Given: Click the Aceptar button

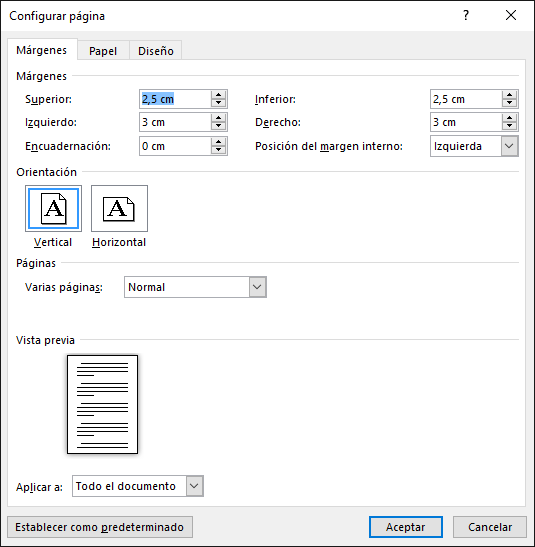Looking at the screenshot, I should pyautogui.click(x=406, y=527).
